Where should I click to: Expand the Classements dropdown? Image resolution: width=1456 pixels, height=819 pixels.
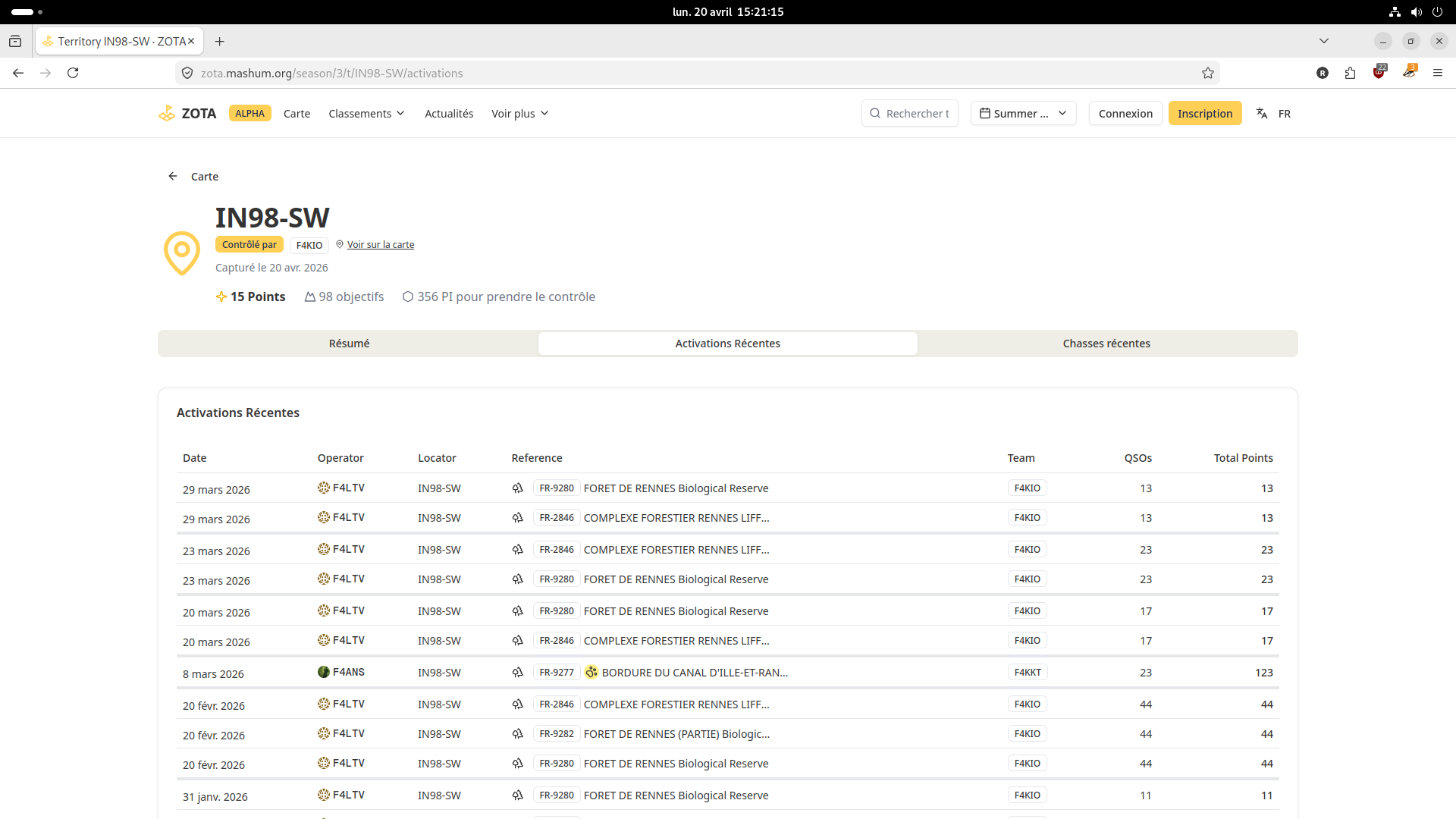point(366,114)
